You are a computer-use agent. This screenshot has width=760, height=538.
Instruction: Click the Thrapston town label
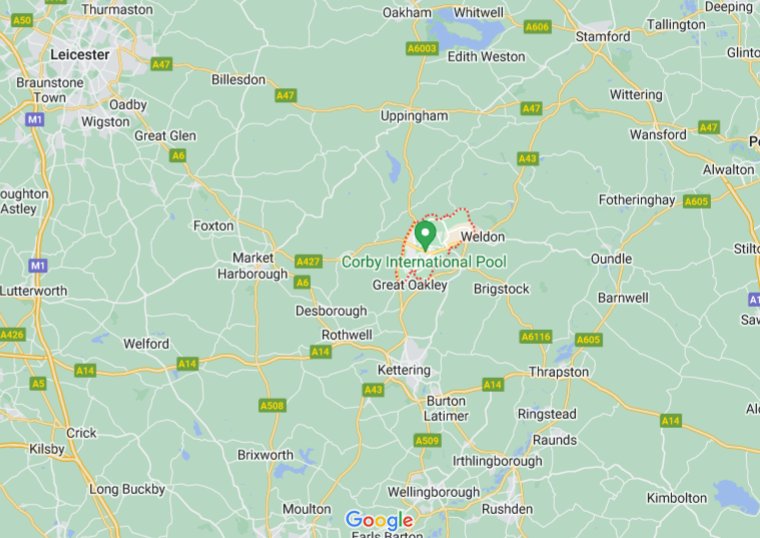(x=559, y=372)
